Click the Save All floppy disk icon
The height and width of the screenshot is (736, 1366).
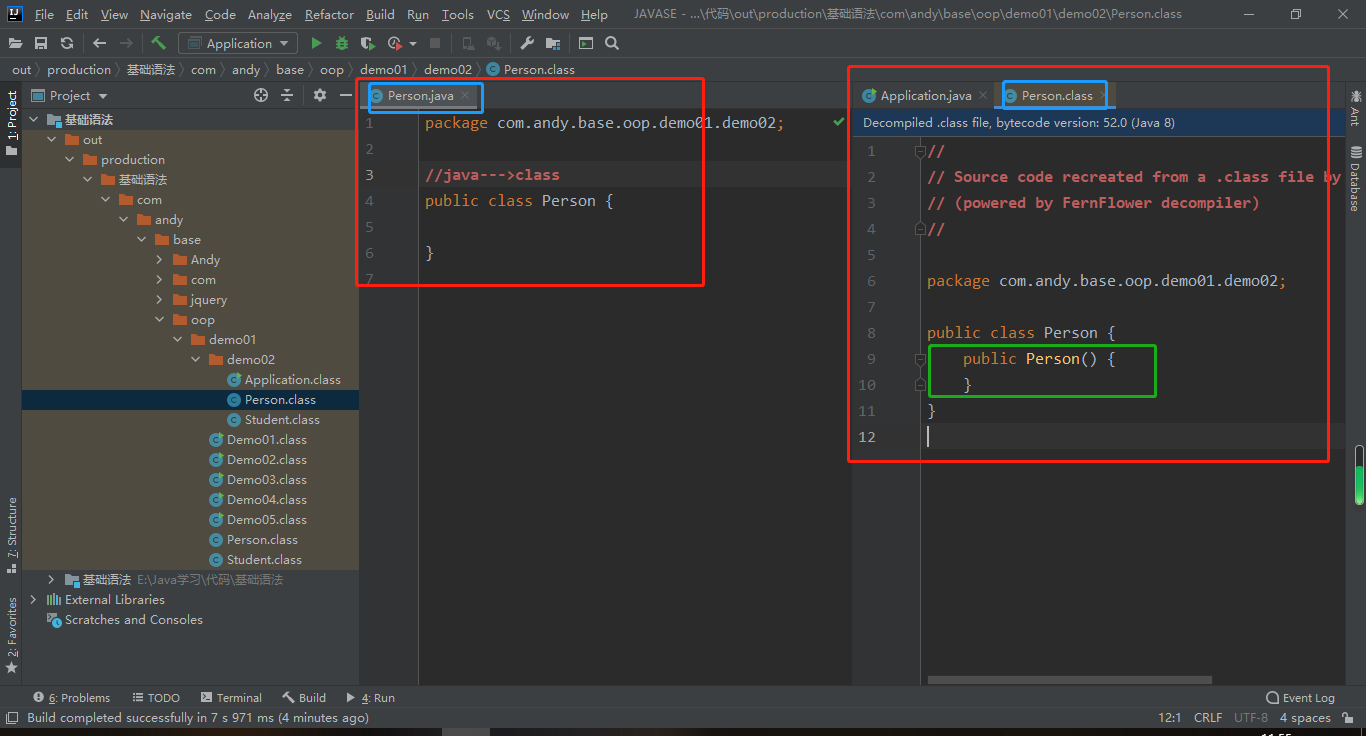(x=41, y=43)
